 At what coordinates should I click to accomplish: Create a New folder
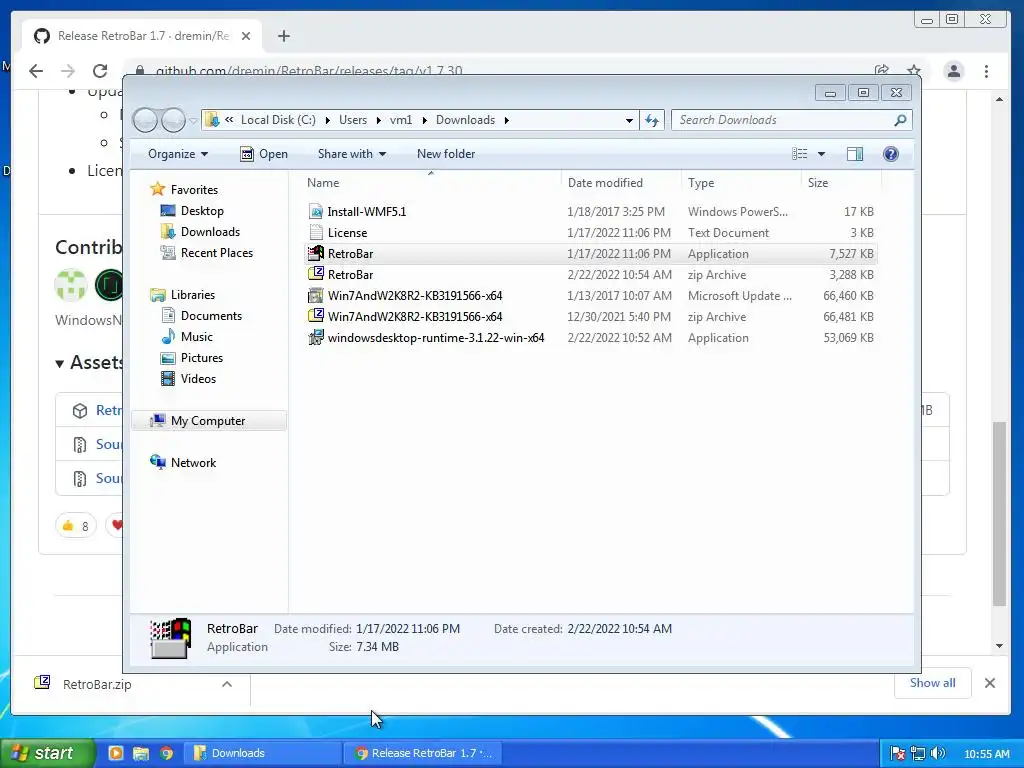(x=446, y=154)
